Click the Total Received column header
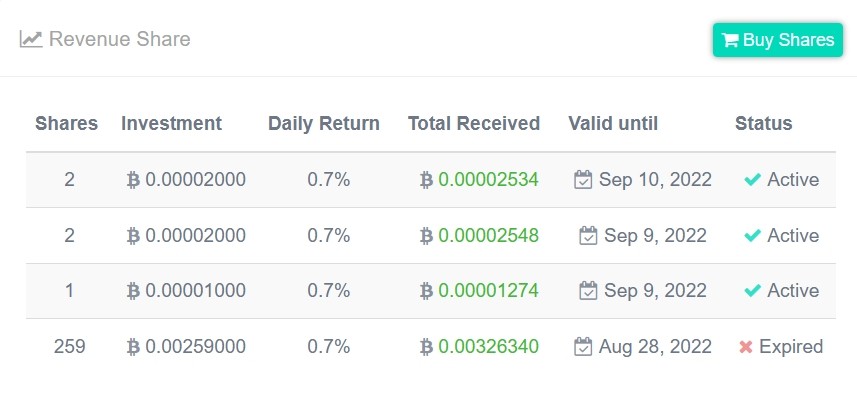 pos(474,123)
